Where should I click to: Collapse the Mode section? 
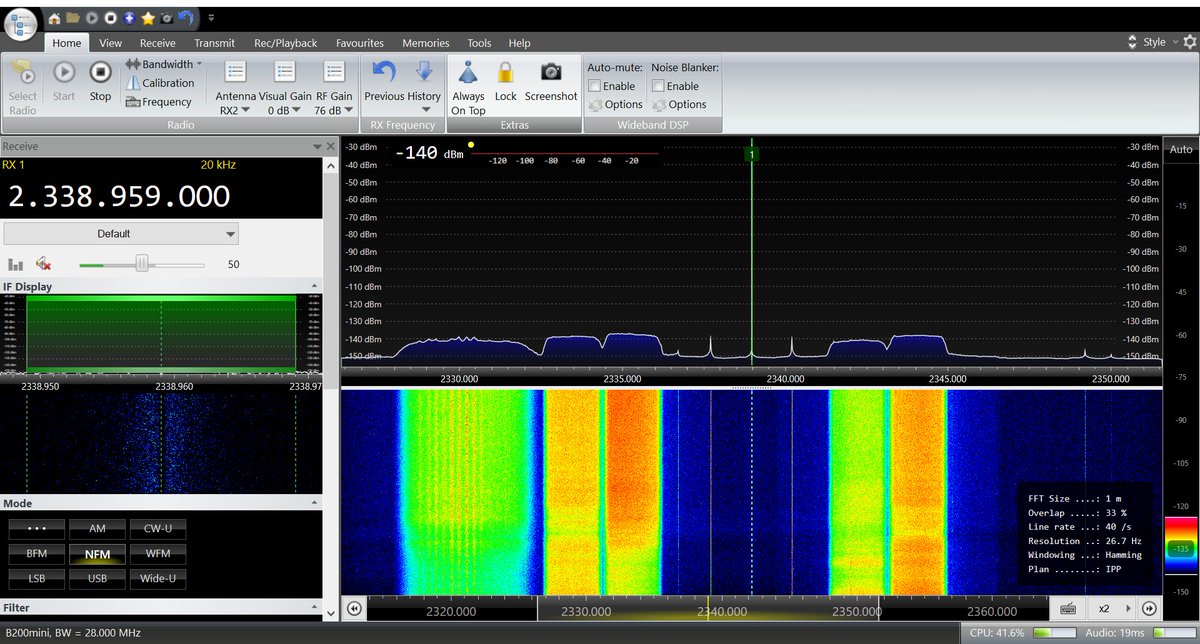click(x=315, y=504)
